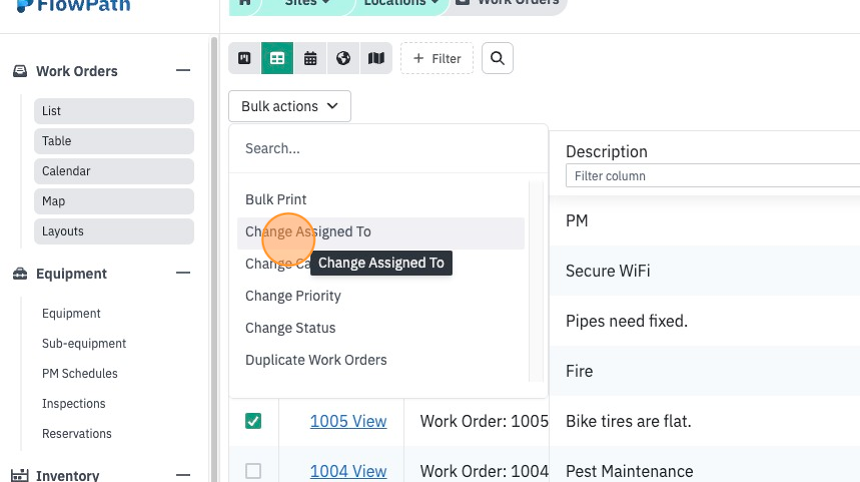Open the calendar view icon

(310, 58)
